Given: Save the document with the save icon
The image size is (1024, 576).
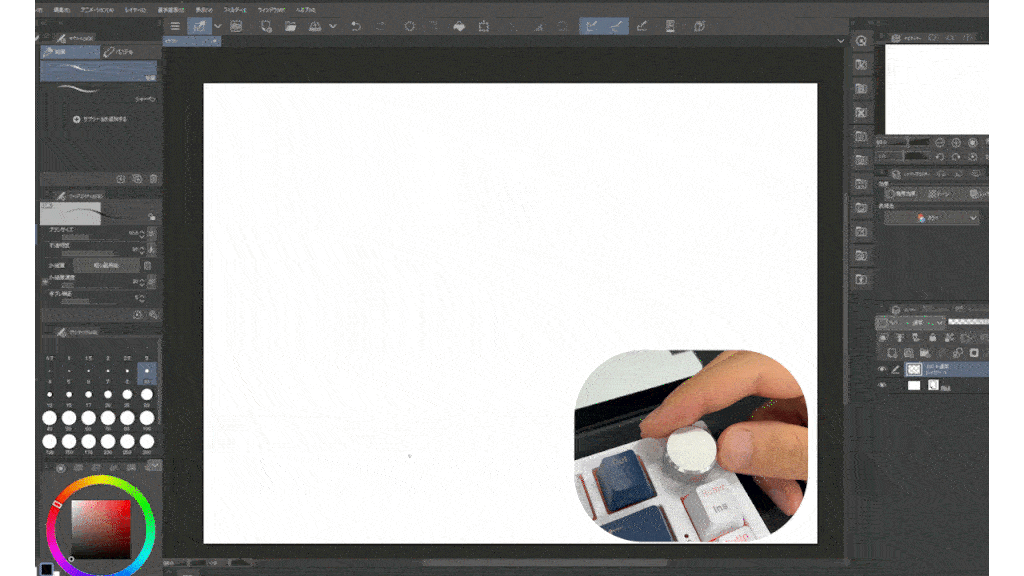Looking at the screenshot, I should pyautogui.click(x=315, y=26).
